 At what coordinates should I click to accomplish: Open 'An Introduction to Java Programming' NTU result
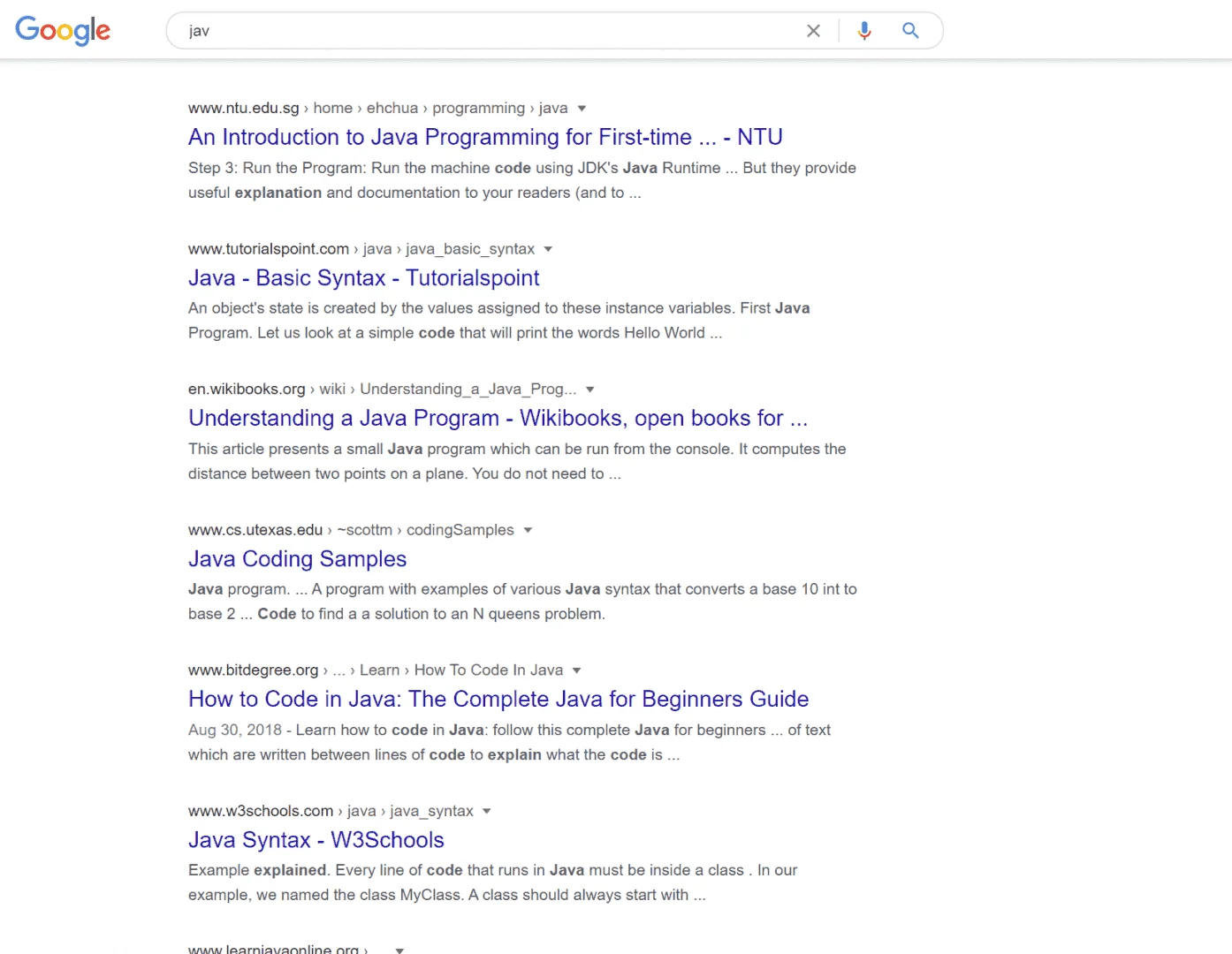[485, 137]
